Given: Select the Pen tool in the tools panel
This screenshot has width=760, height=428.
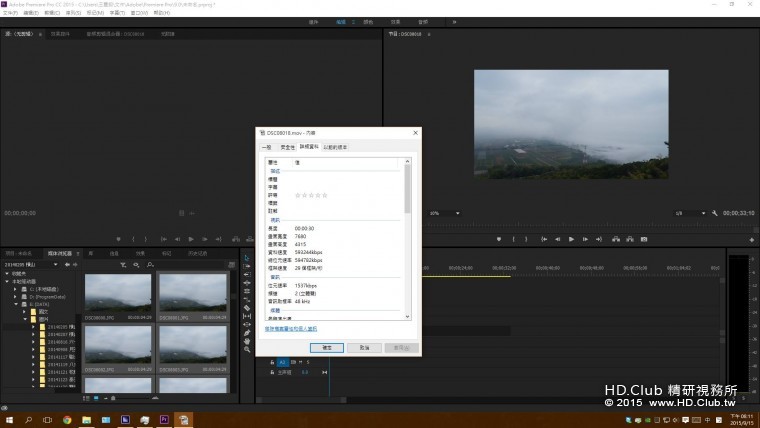Looking at the screenshot, I should tap(247, 332).
